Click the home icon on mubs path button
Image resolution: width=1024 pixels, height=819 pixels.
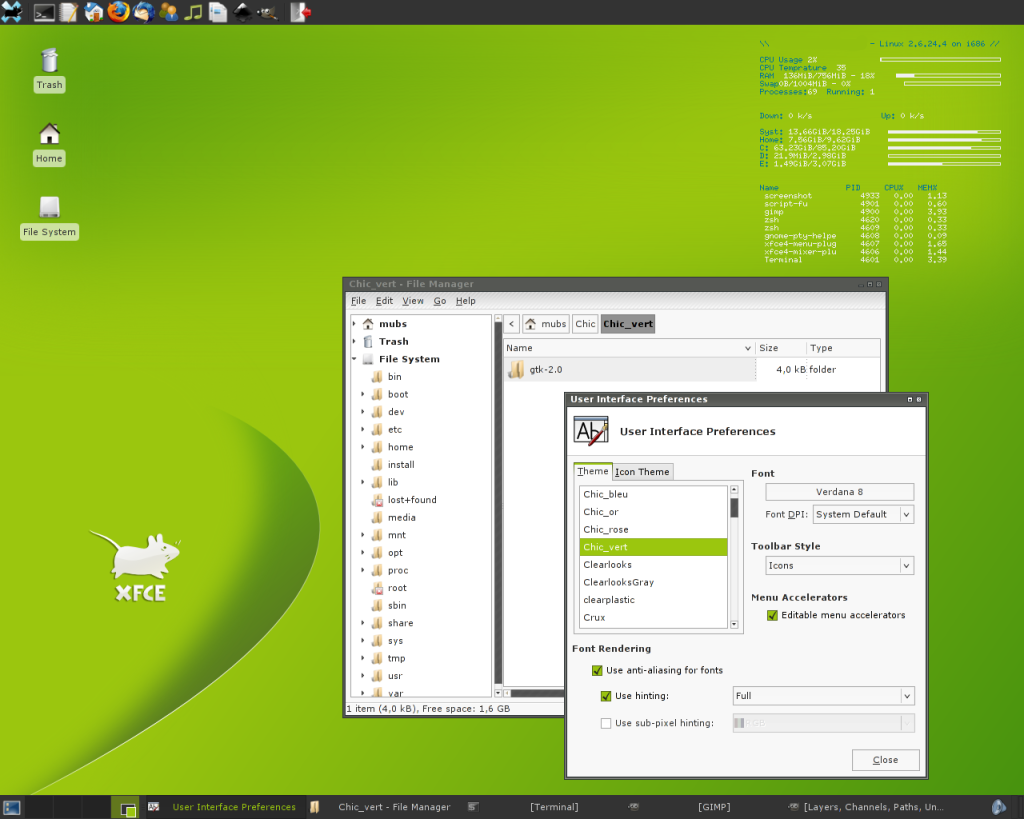531,324
